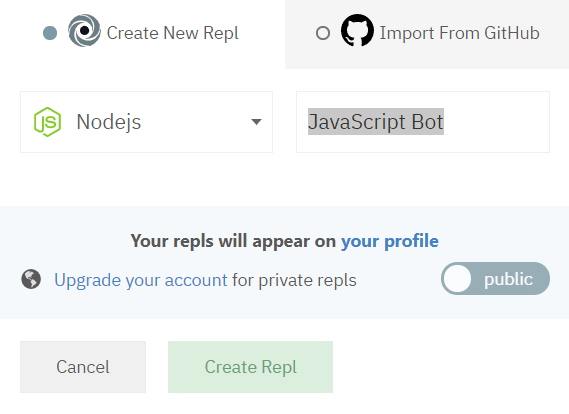Select the Create New Repl radio button
Image resolution: width=569 pixels, height=414 pixels.
click(x=50, y=33)
